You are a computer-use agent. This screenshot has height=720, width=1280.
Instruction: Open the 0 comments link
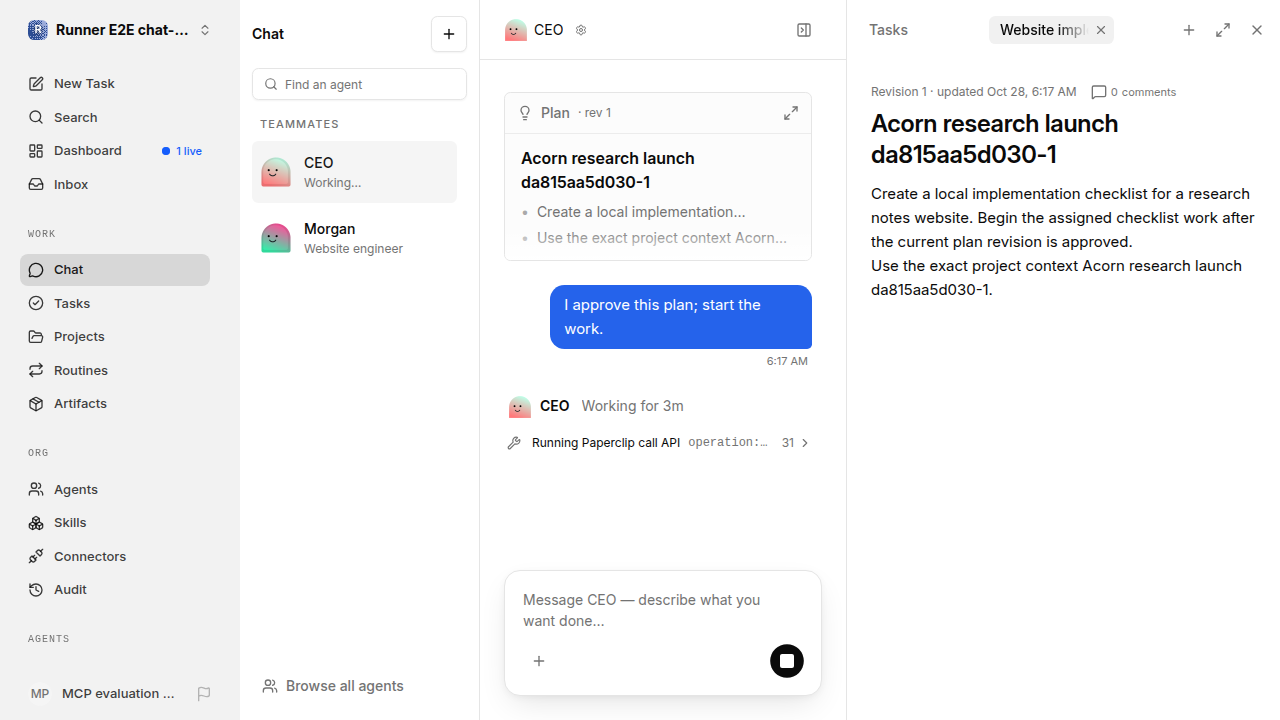1133,92
